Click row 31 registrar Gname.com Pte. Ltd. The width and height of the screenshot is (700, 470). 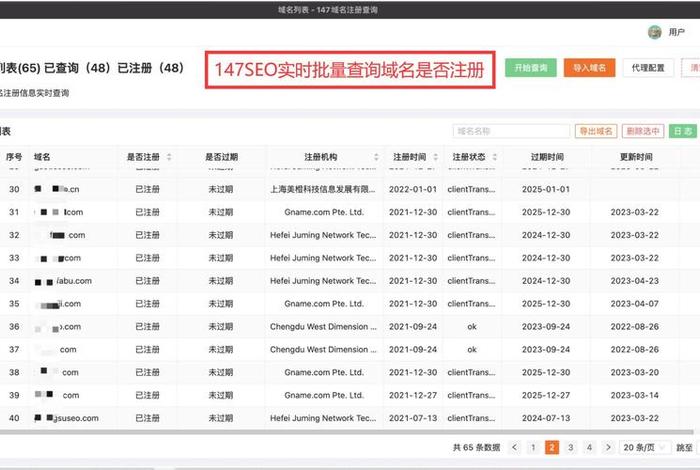(x=324, y=212)
